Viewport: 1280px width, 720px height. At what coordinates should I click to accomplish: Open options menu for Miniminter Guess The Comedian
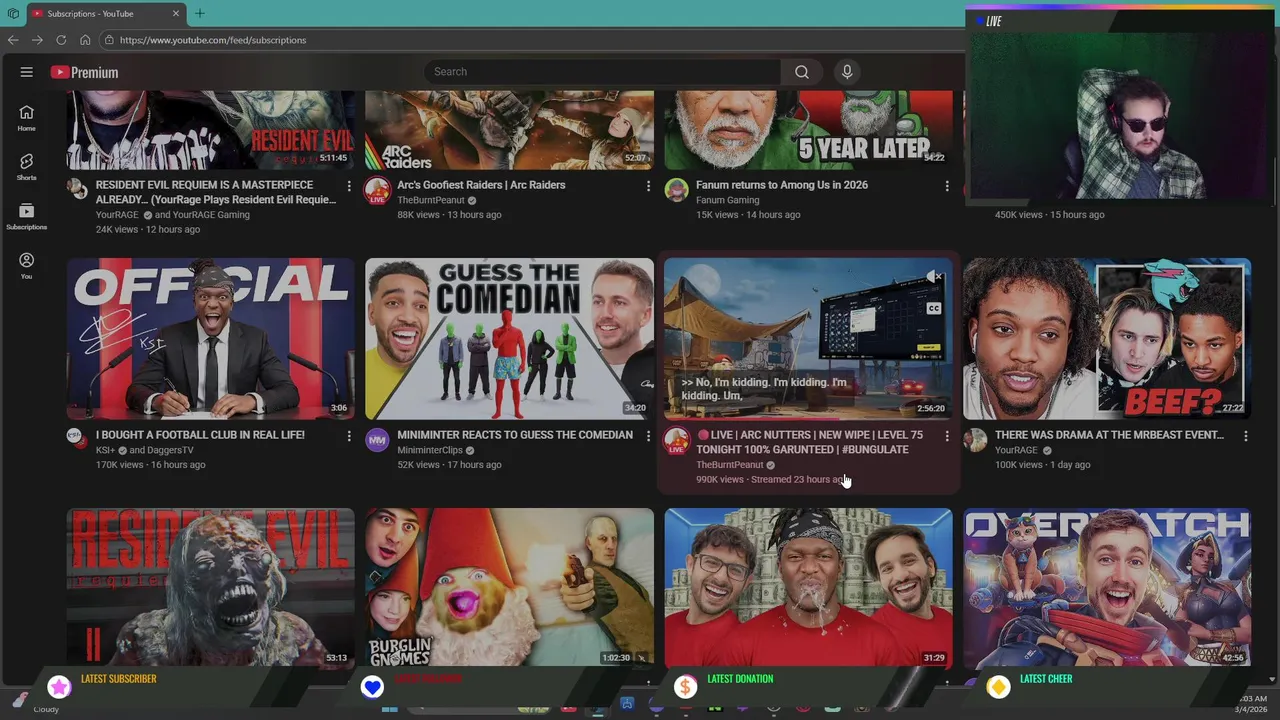[x=648, y=436]
